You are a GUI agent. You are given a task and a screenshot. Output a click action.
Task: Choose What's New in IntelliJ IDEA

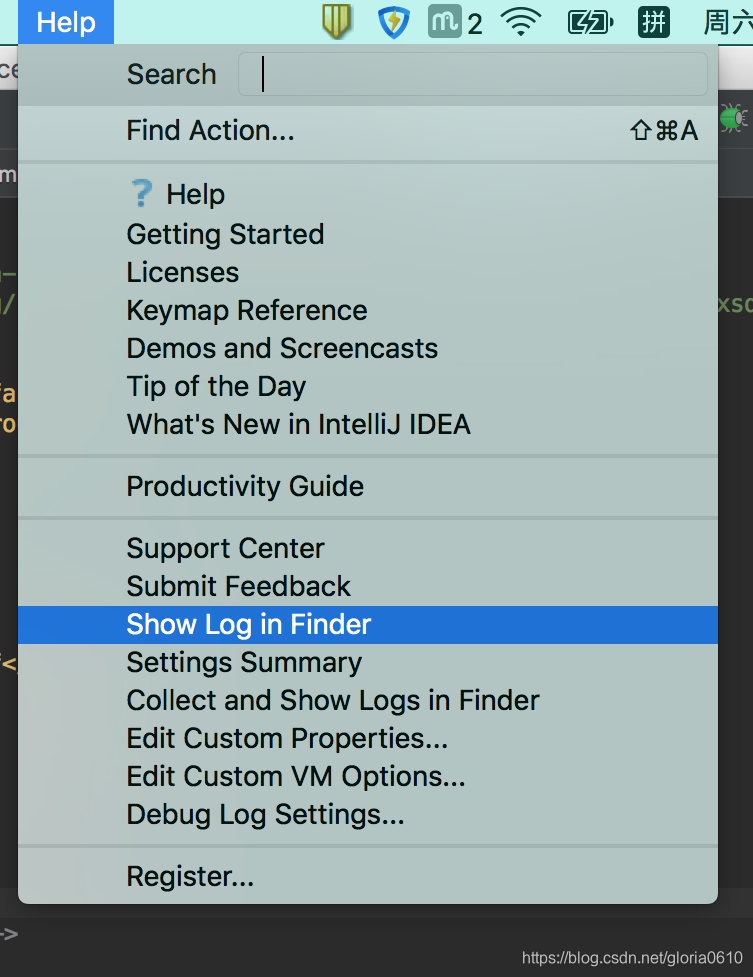(298, 424)
